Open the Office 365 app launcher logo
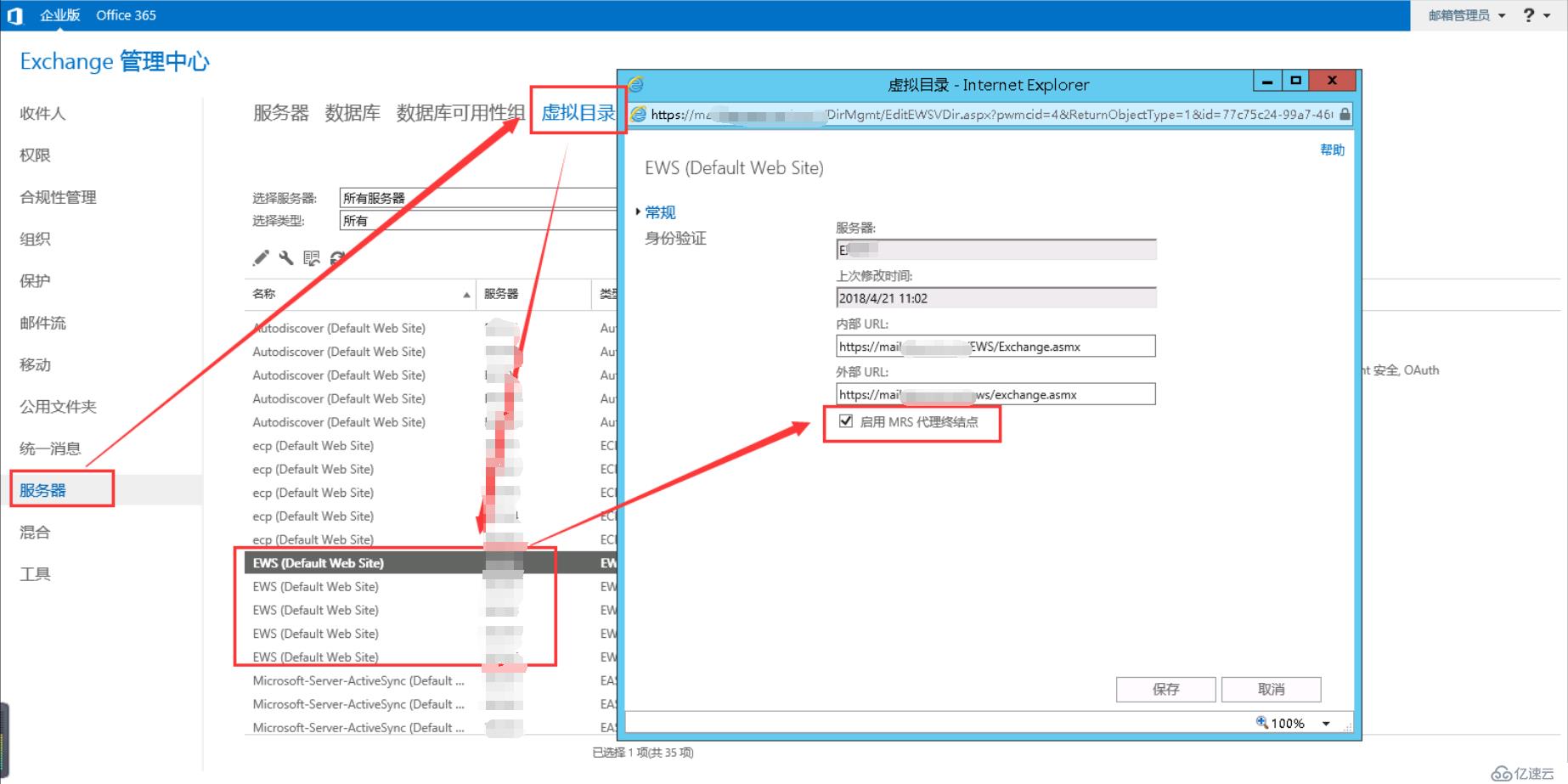 click(x=15, y=15)
